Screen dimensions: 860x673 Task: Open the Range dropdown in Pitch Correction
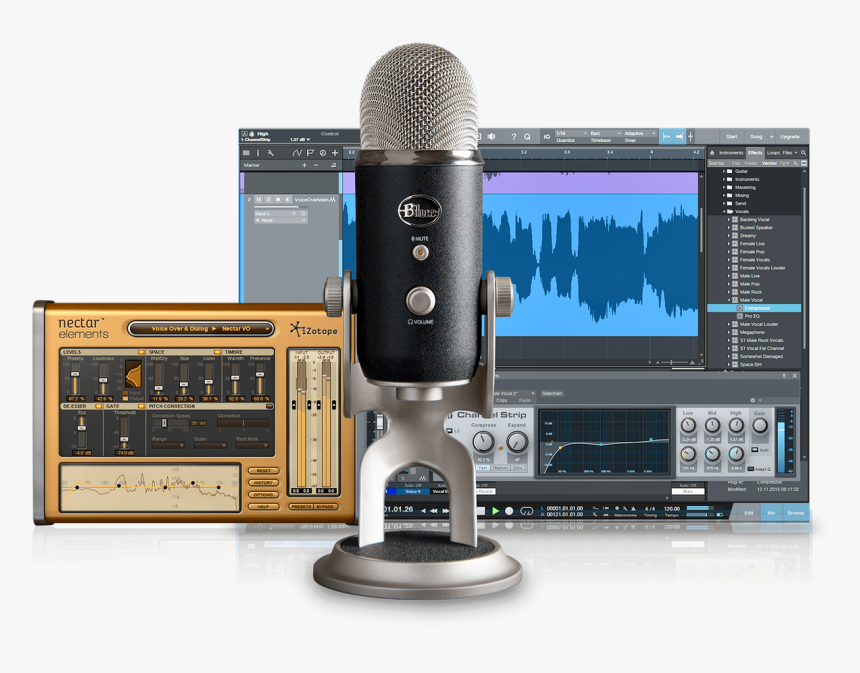(168, 445)
